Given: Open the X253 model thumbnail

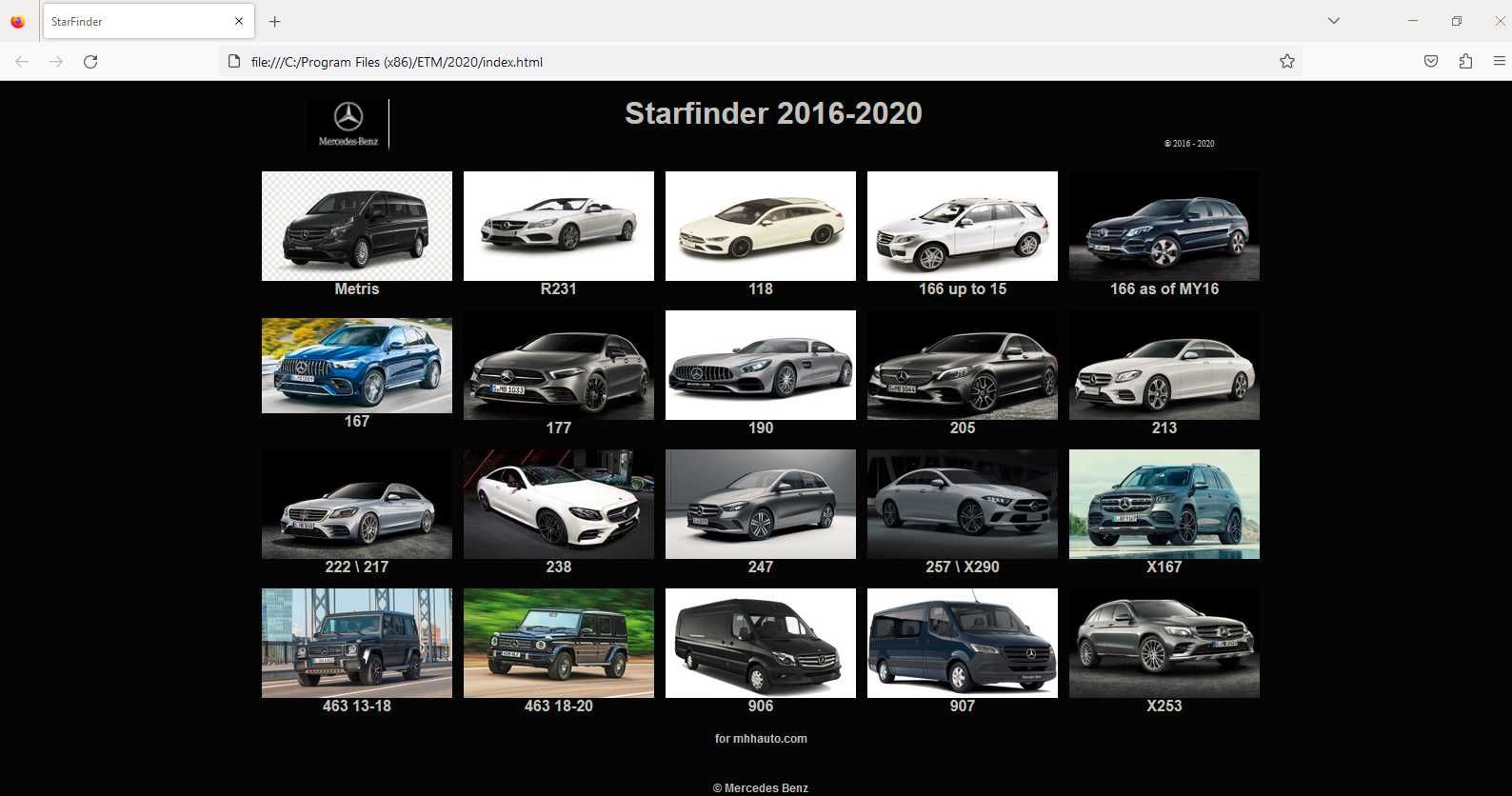Looking at the screenshot, I should pyautogui.click(x=1164, y=643).
